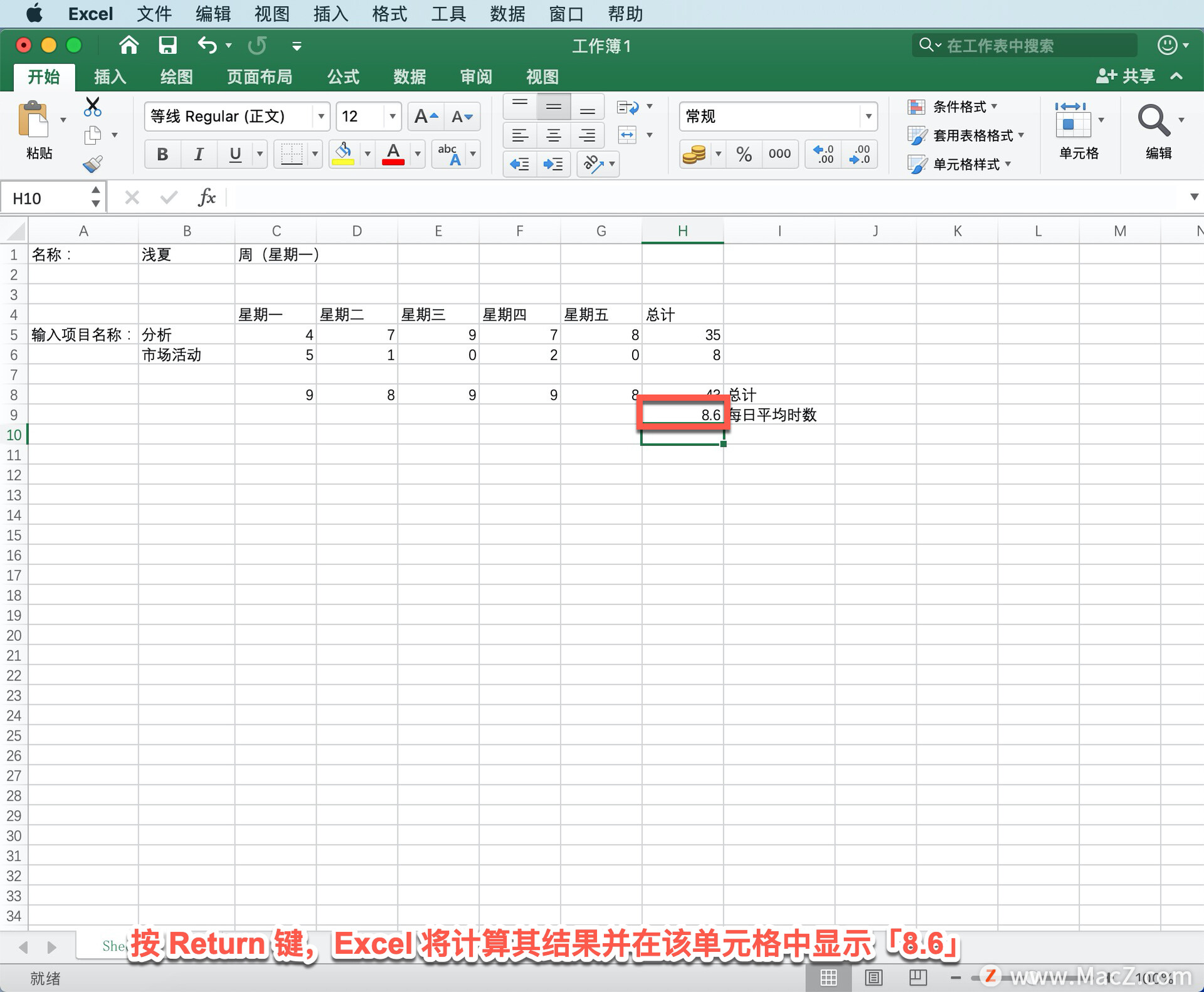Expand the fill color options arrow

click(367, 154)
